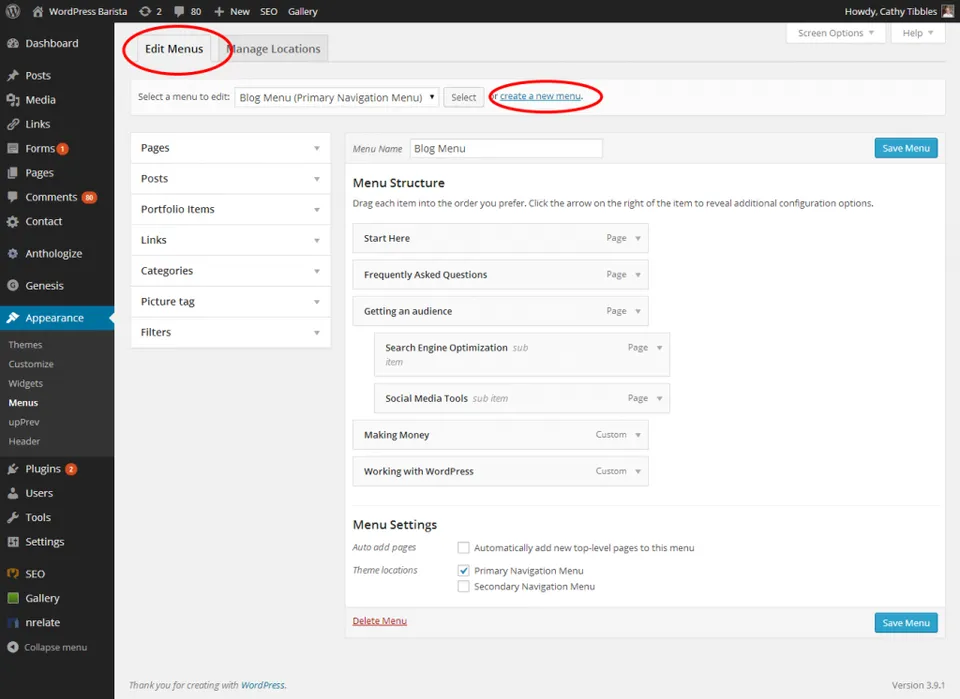Image resolution: width=960 pixels, height=699 pixels.
Task: Check the Secondary Navigation Menu location
Action: tap(464, 584)
